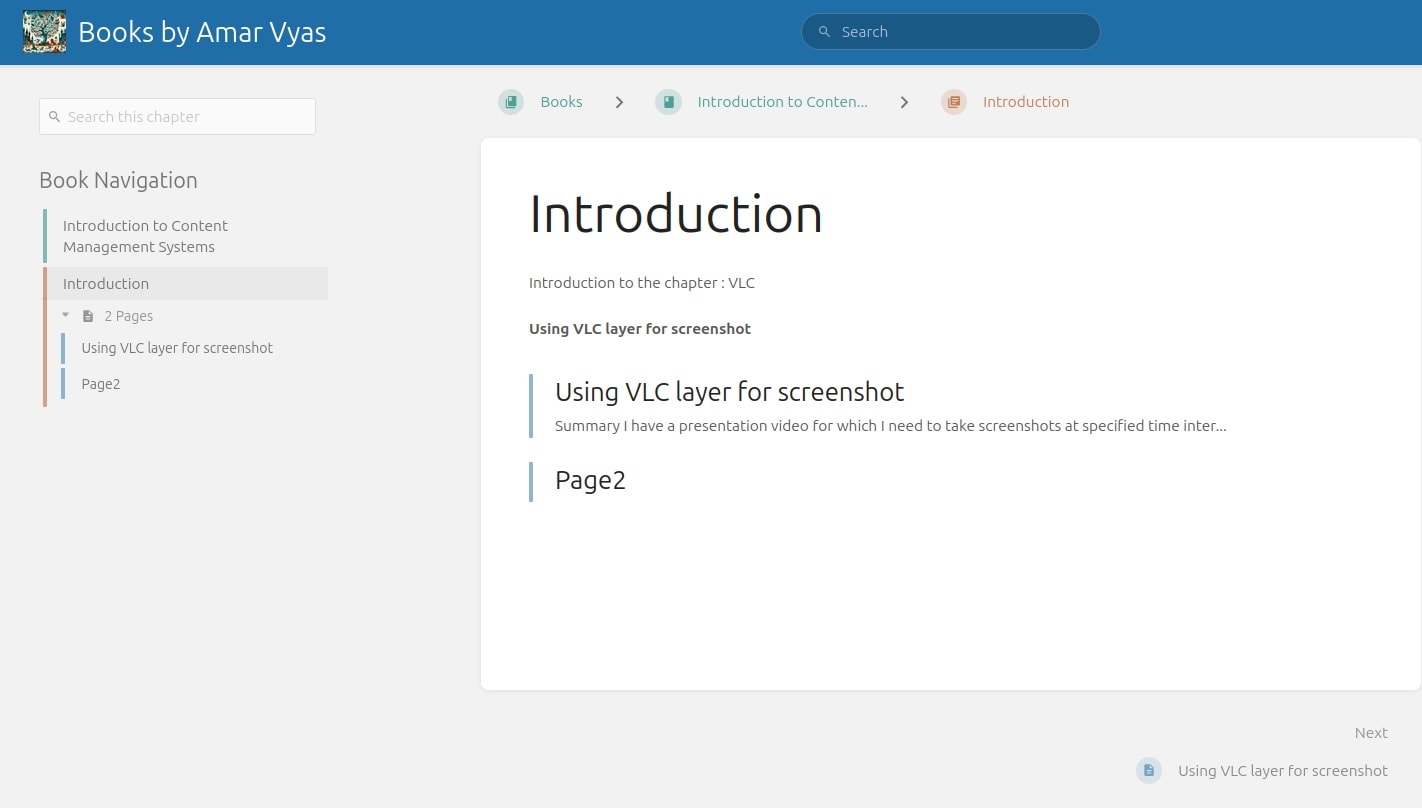The image size is (1422, 808).
Task: Click chevron separator before Introduction breadcrumb
Action: (904, 102)
